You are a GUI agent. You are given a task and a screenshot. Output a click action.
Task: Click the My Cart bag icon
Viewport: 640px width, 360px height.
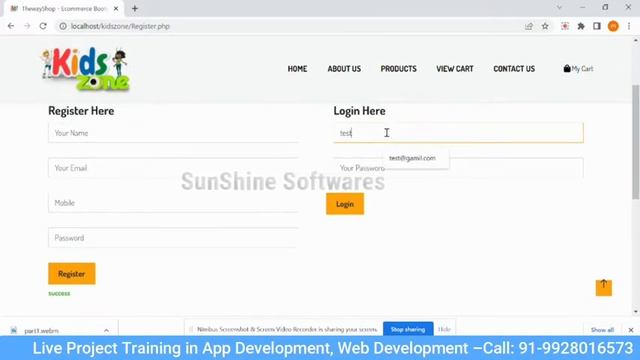point(567,68)
